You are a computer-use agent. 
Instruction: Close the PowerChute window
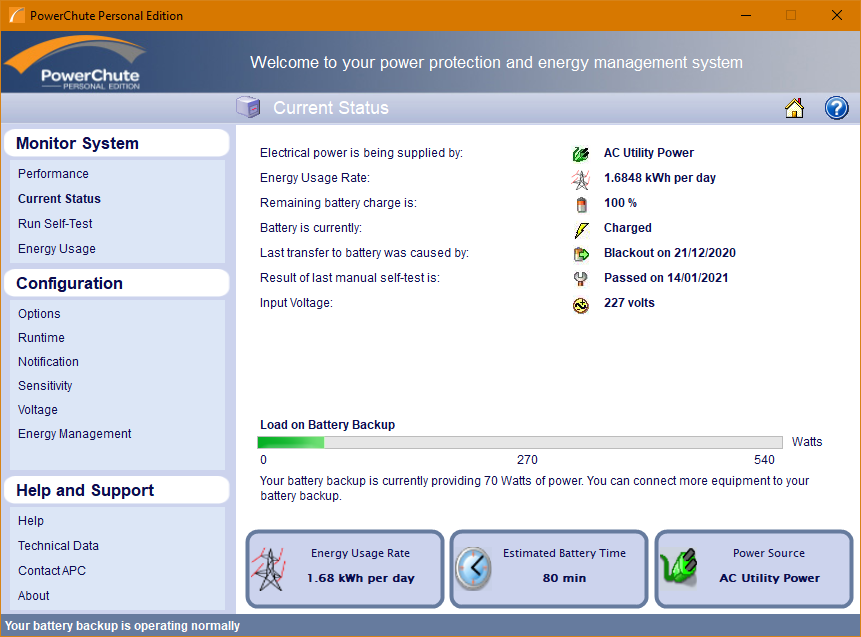[x=836, y=15]
